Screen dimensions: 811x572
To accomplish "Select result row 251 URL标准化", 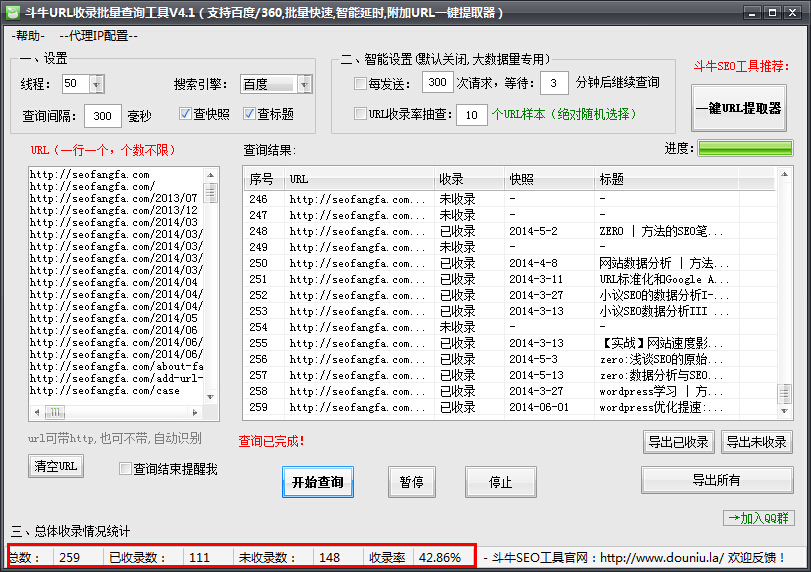I will click(510, 279).
